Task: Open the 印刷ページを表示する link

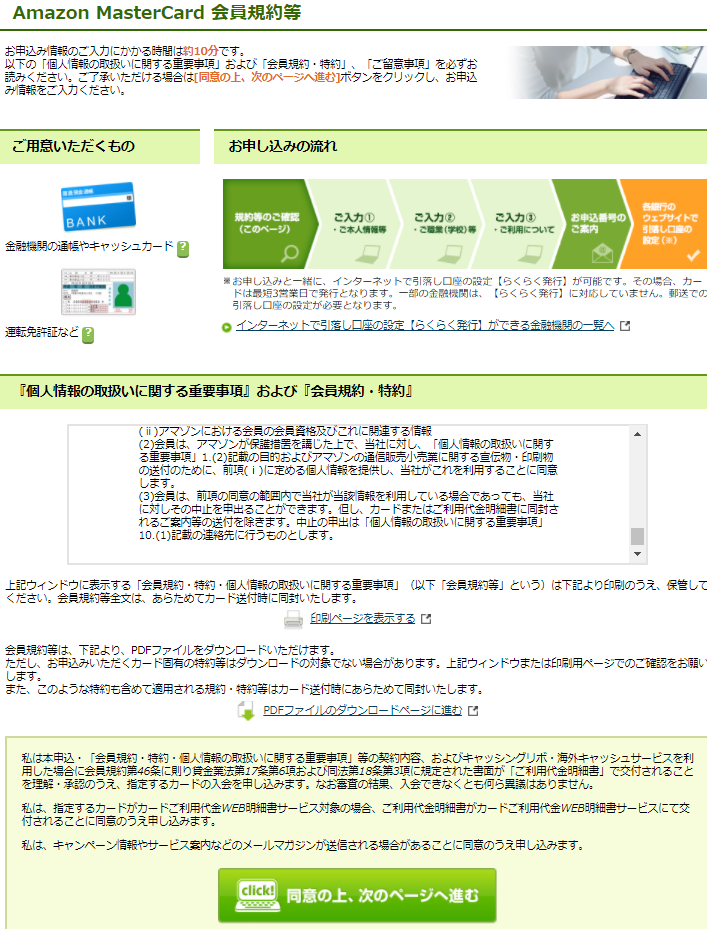Action: pyautogui.click(x=363, y=618)
